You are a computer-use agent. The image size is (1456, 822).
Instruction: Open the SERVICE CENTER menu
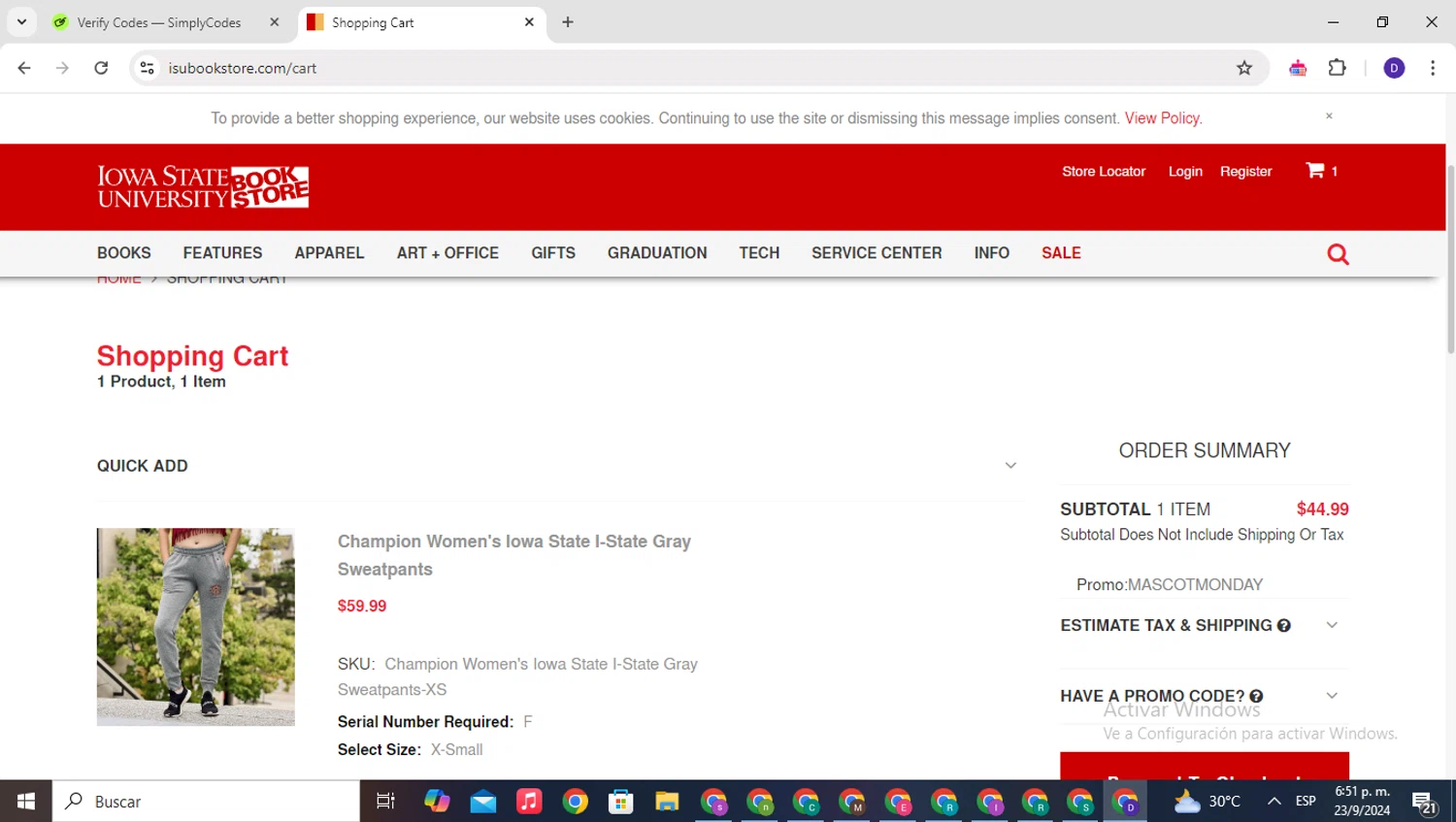[x=877, y=252]
